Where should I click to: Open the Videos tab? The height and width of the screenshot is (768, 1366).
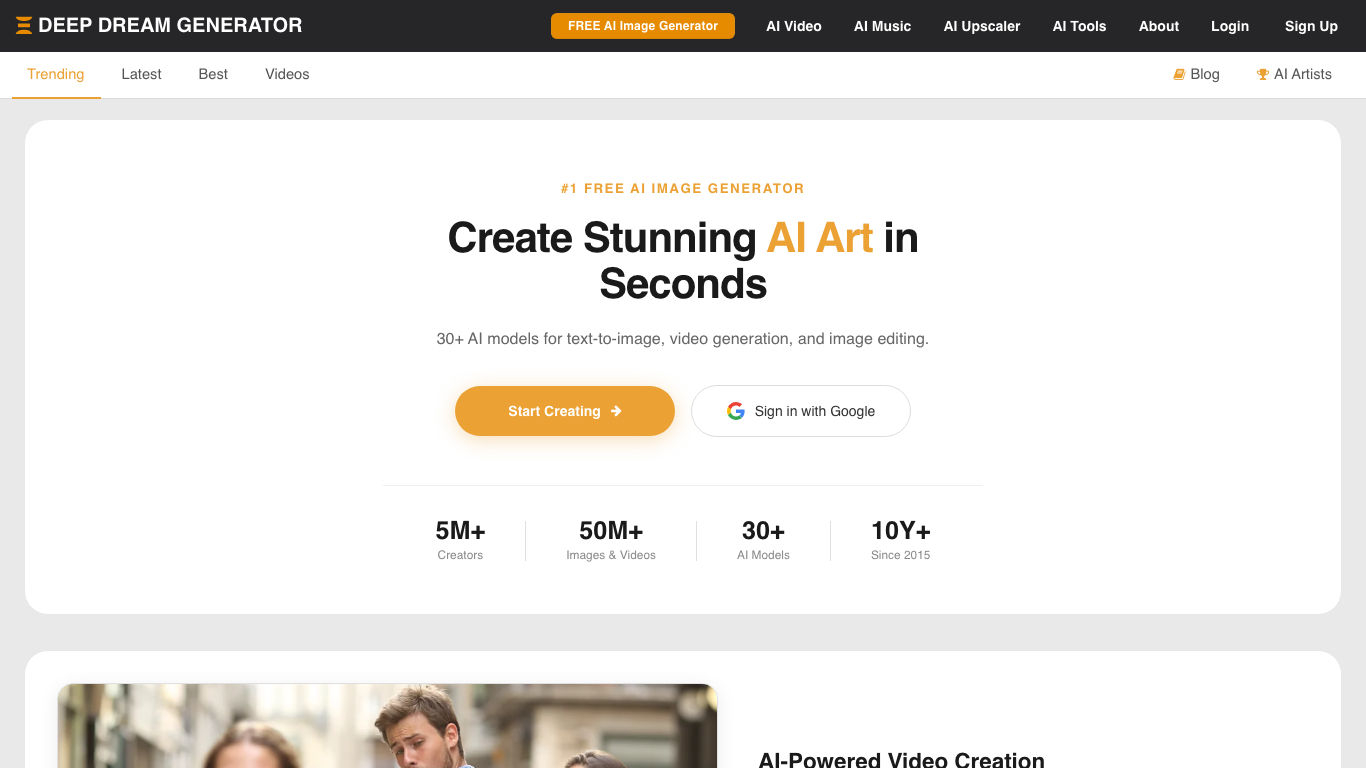pos(287,75)
